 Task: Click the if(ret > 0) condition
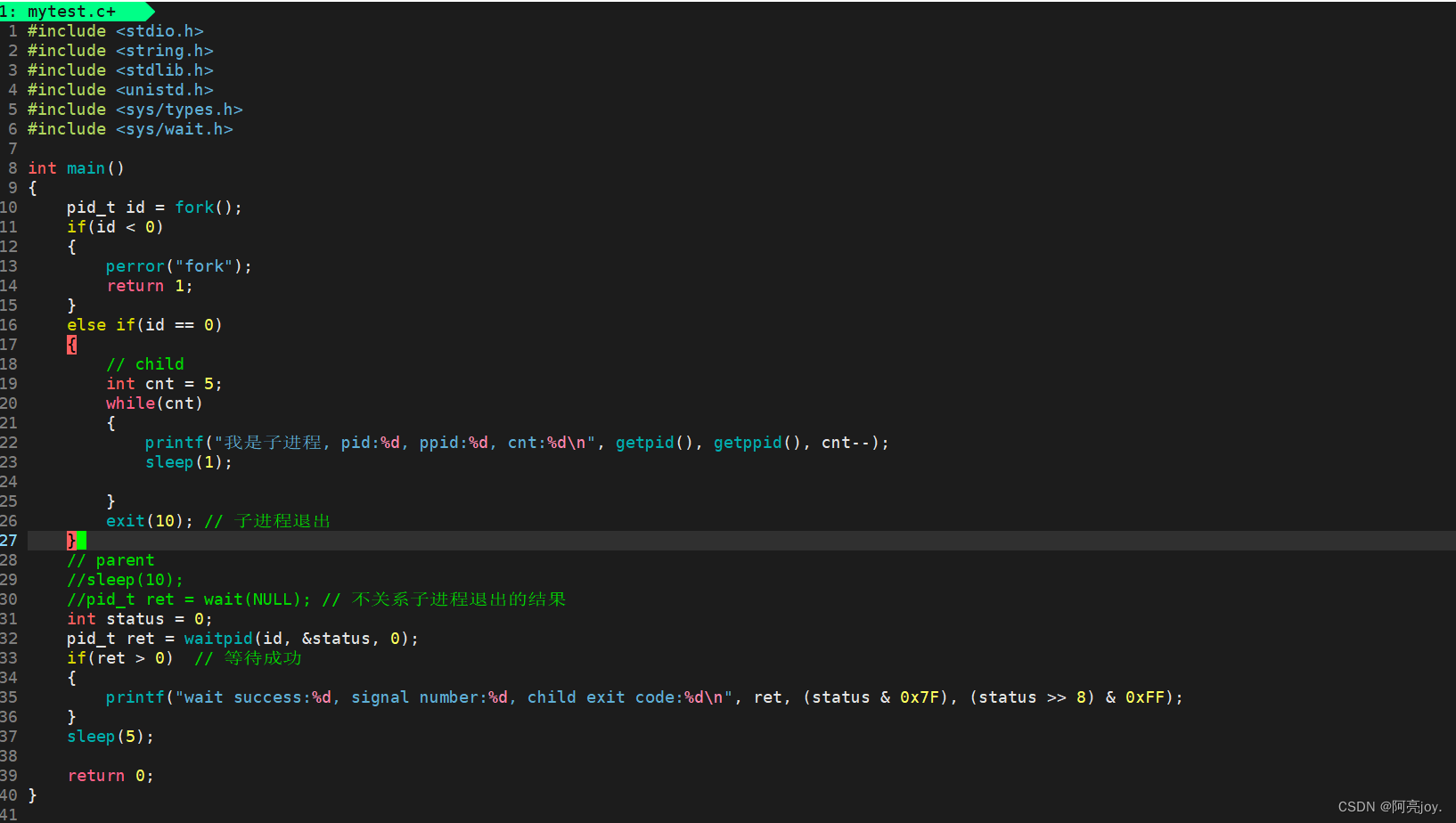point(120,658)
